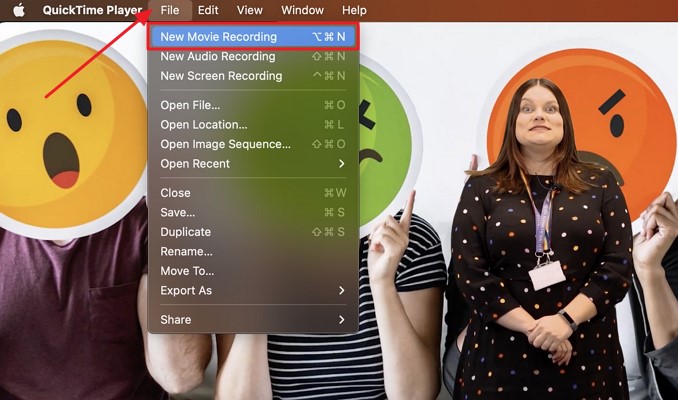Choose Duplicate from File menu
The image size is (678, 400).
click(x=253, y=232)
